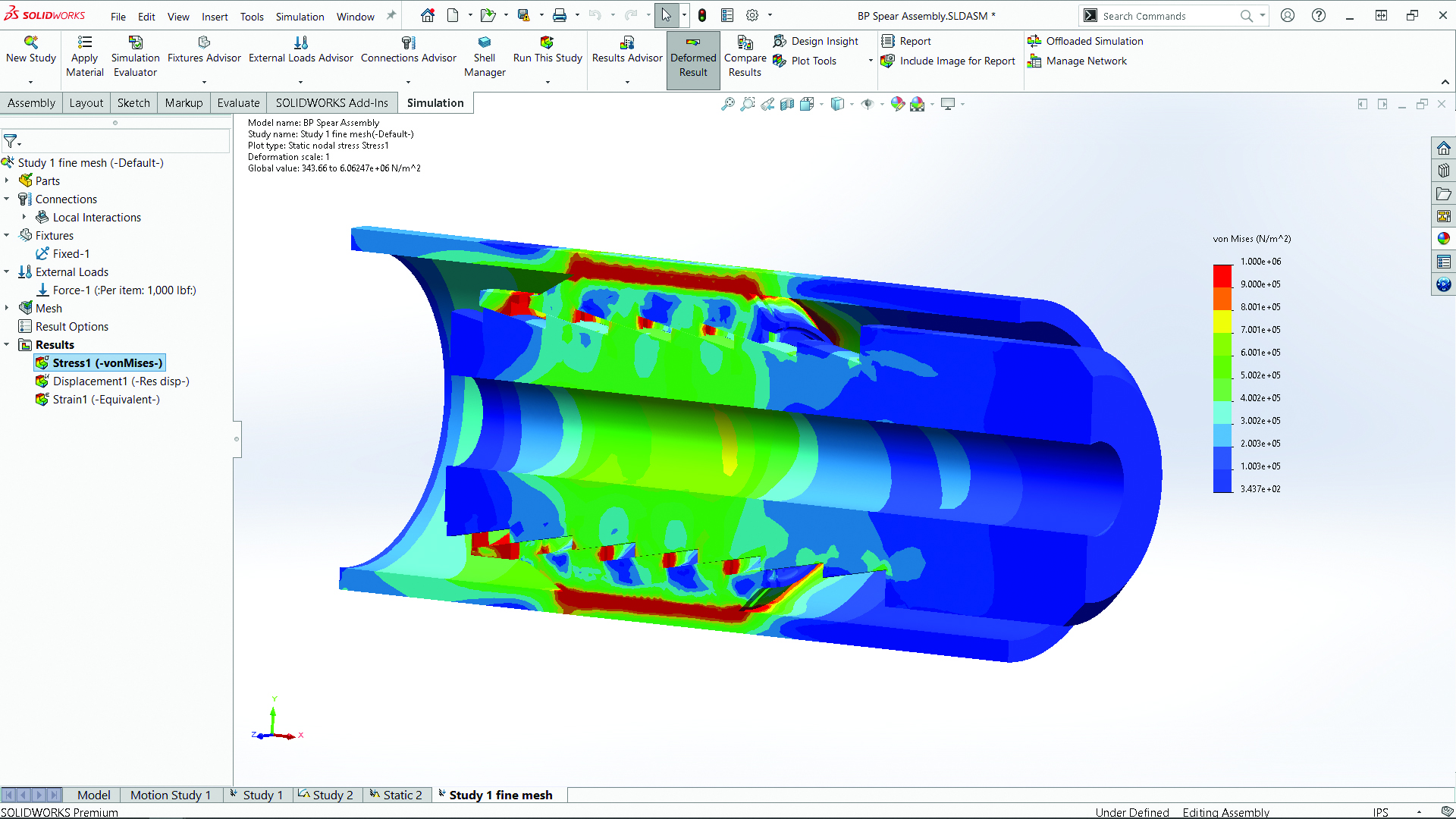1456x819 pixels.
Task: Open the Offloaded Simulation tool
Action: [x=1085, y=41]
